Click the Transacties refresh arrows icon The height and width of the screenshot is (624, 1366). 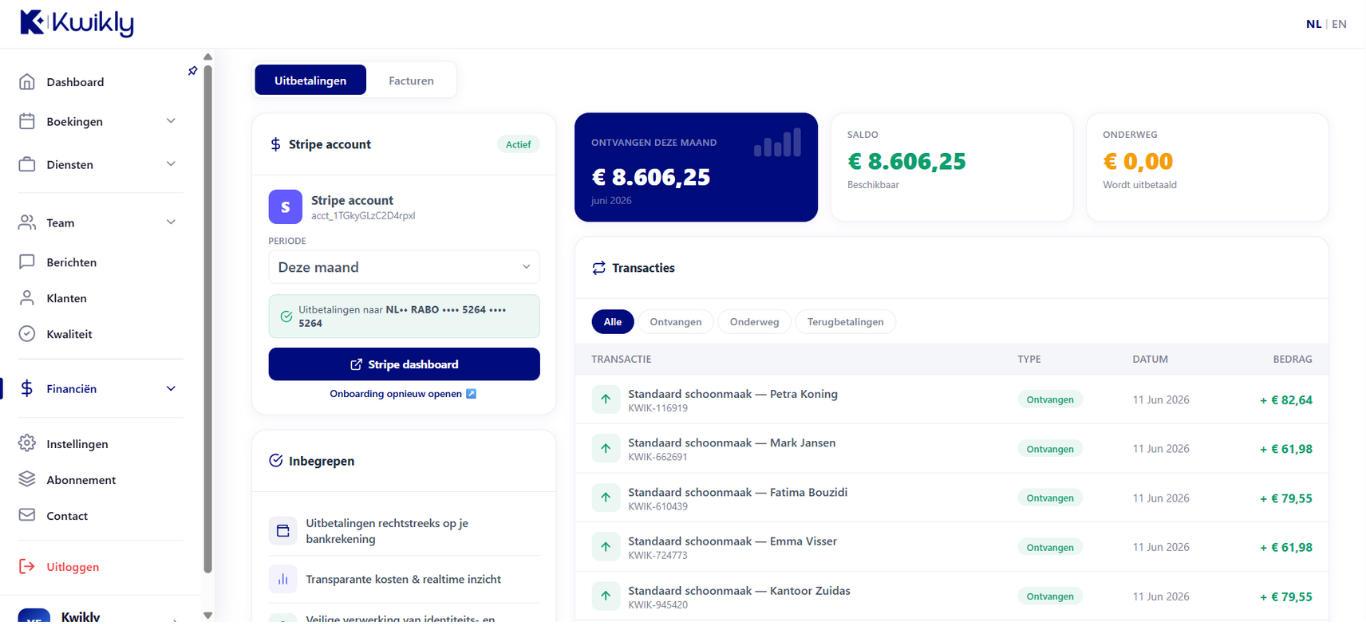coord(599,268)
